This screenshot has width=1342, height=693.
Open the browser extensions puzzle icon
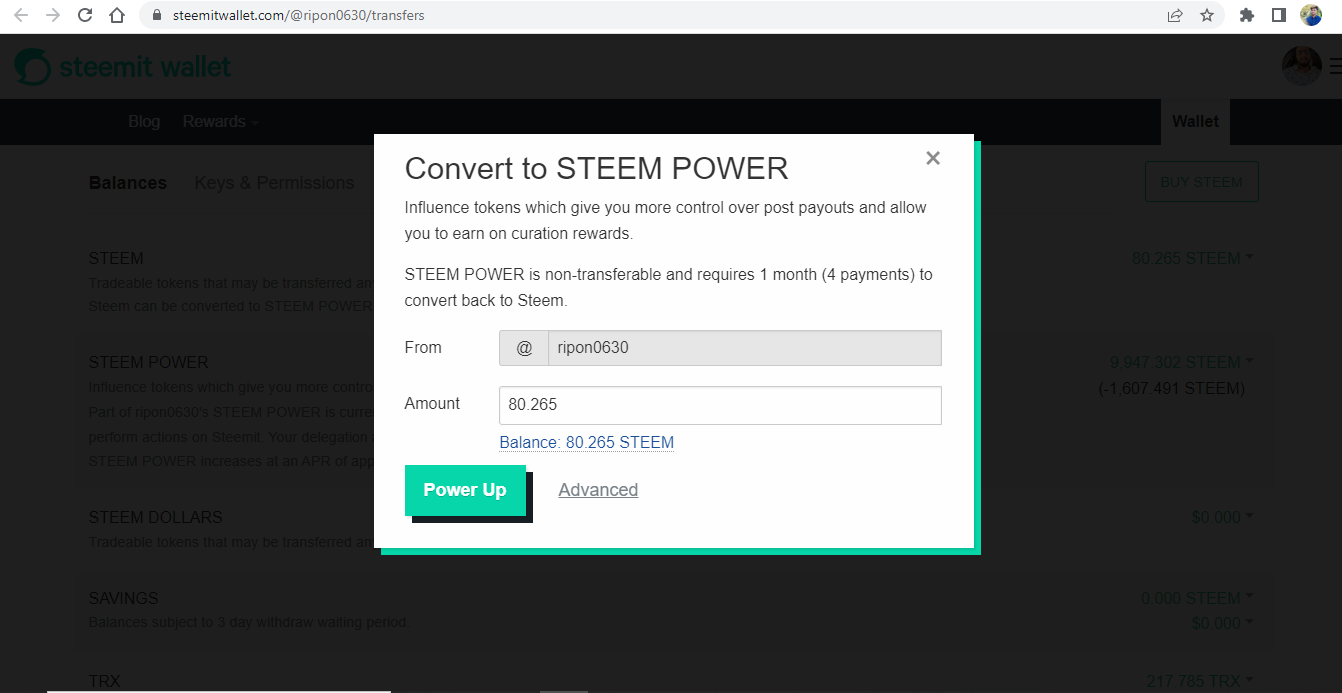click(x=1247, y=15)
